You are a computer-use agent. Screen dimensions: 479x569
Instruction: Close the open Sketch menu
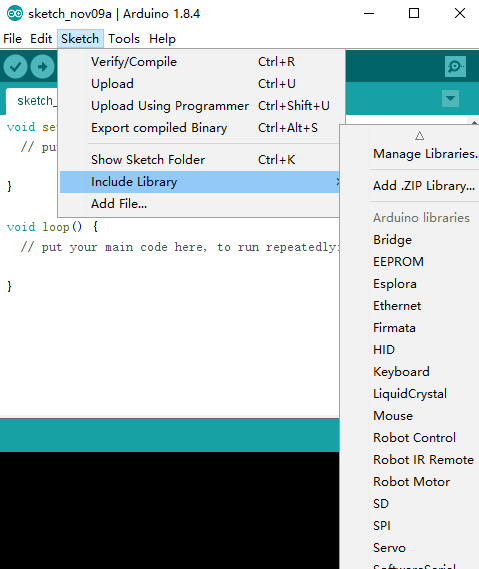80,38
